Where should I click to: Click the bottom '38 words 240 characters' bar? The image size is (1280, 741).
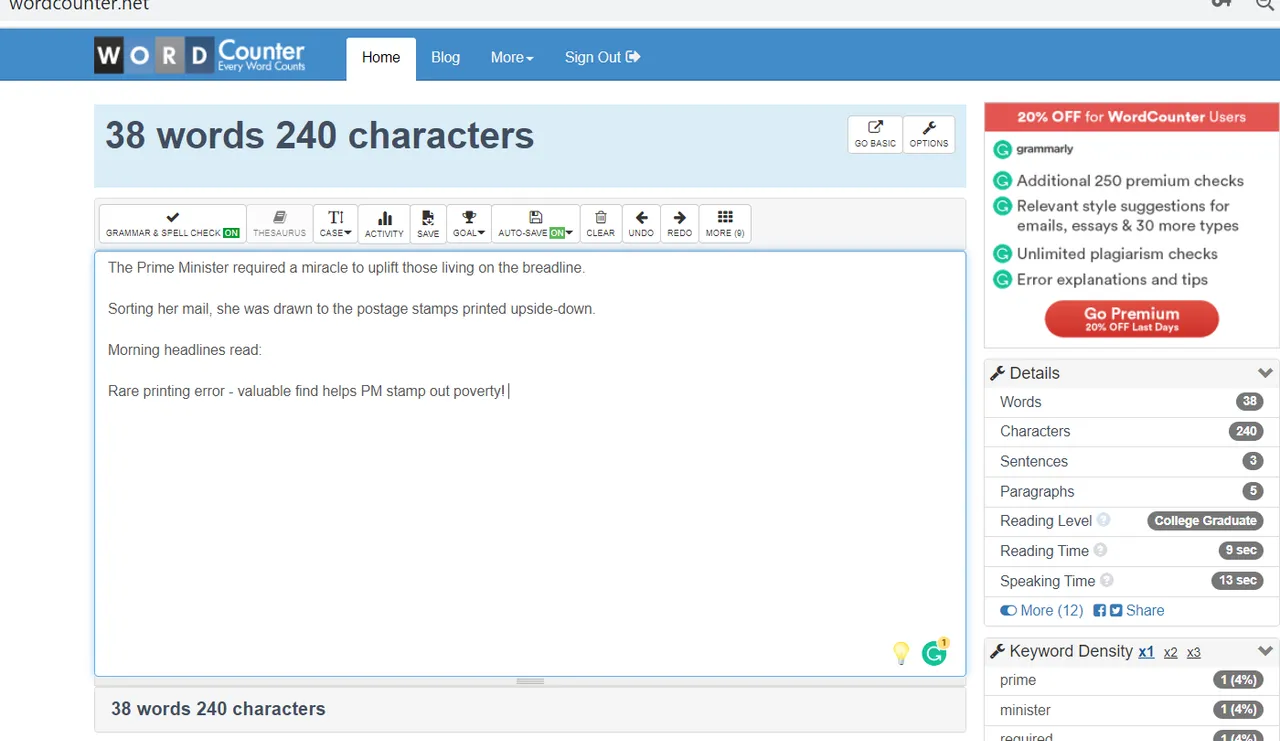[x=530, y=709]
